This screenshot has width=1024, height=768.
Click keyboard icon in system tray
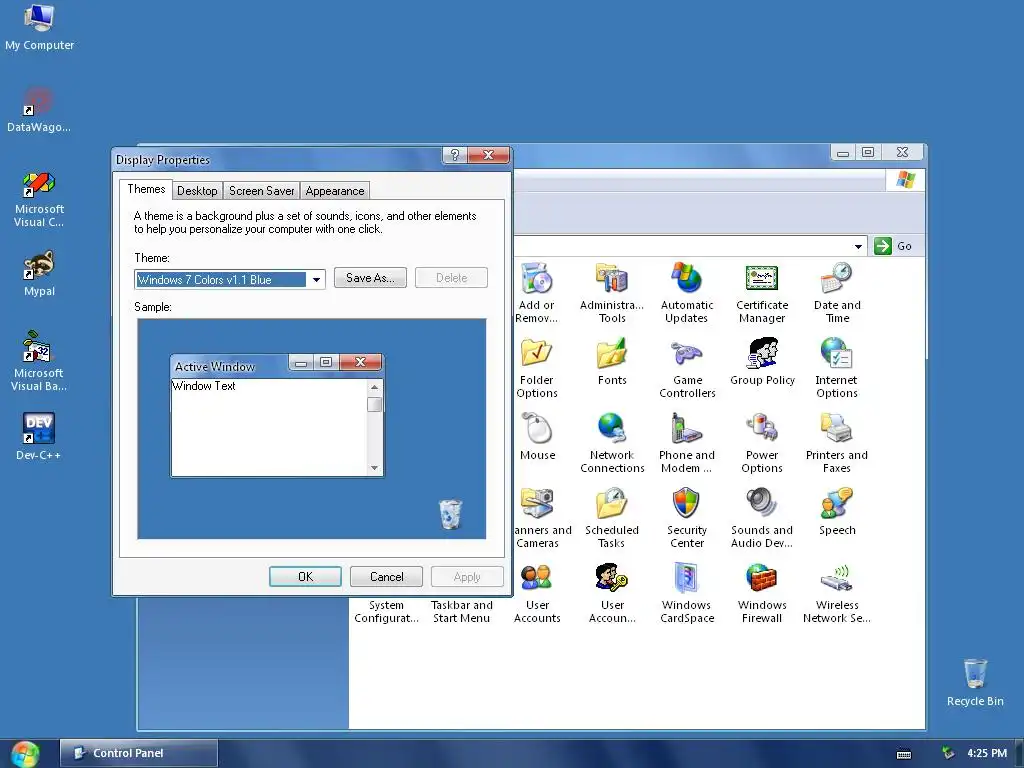pyautogui.click(x=904, y=754)
